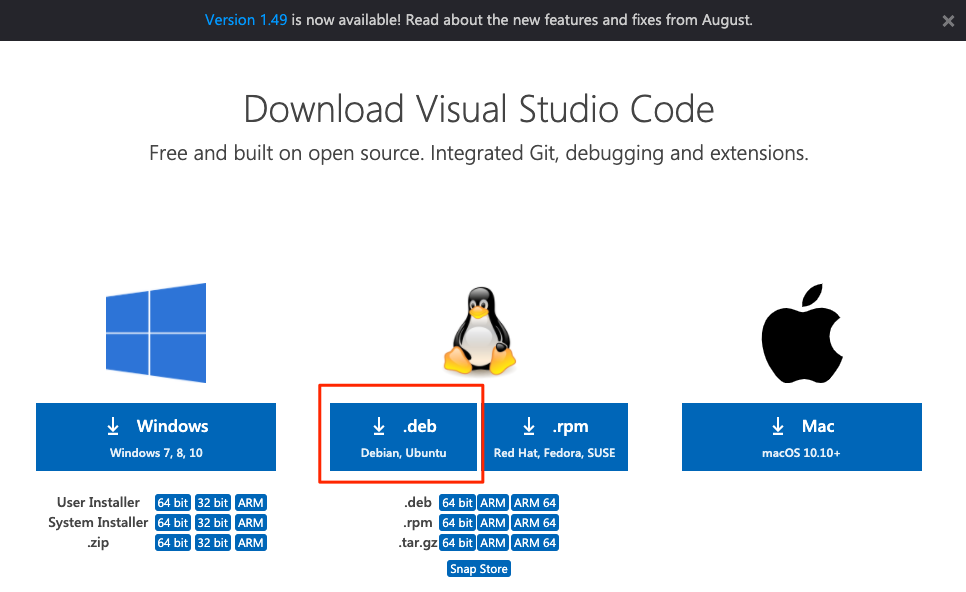Choose System Installer 64 bit download

tap(172, 523)
